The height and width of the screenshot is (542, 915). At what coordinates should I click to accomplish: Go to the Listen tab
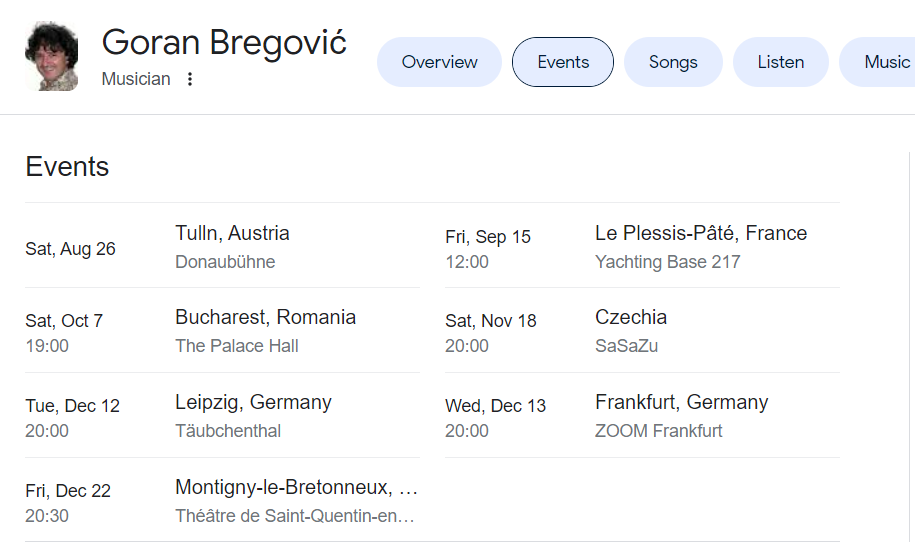[x=781, y=62]
